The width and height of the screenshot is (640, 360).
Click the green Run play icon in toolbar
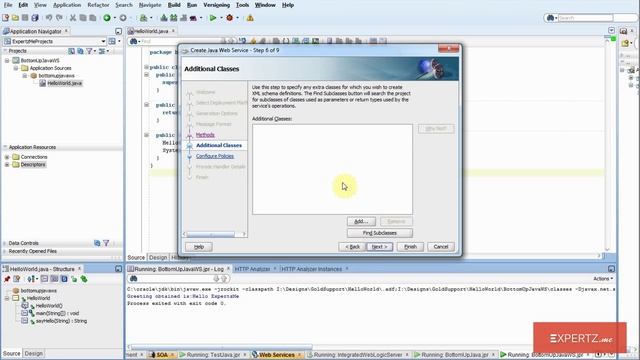[x=213, y=18]
